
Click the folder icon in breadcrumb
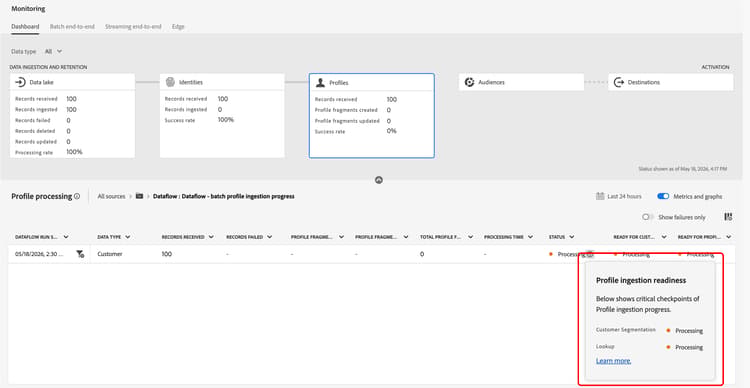click(x=139, y=196)
